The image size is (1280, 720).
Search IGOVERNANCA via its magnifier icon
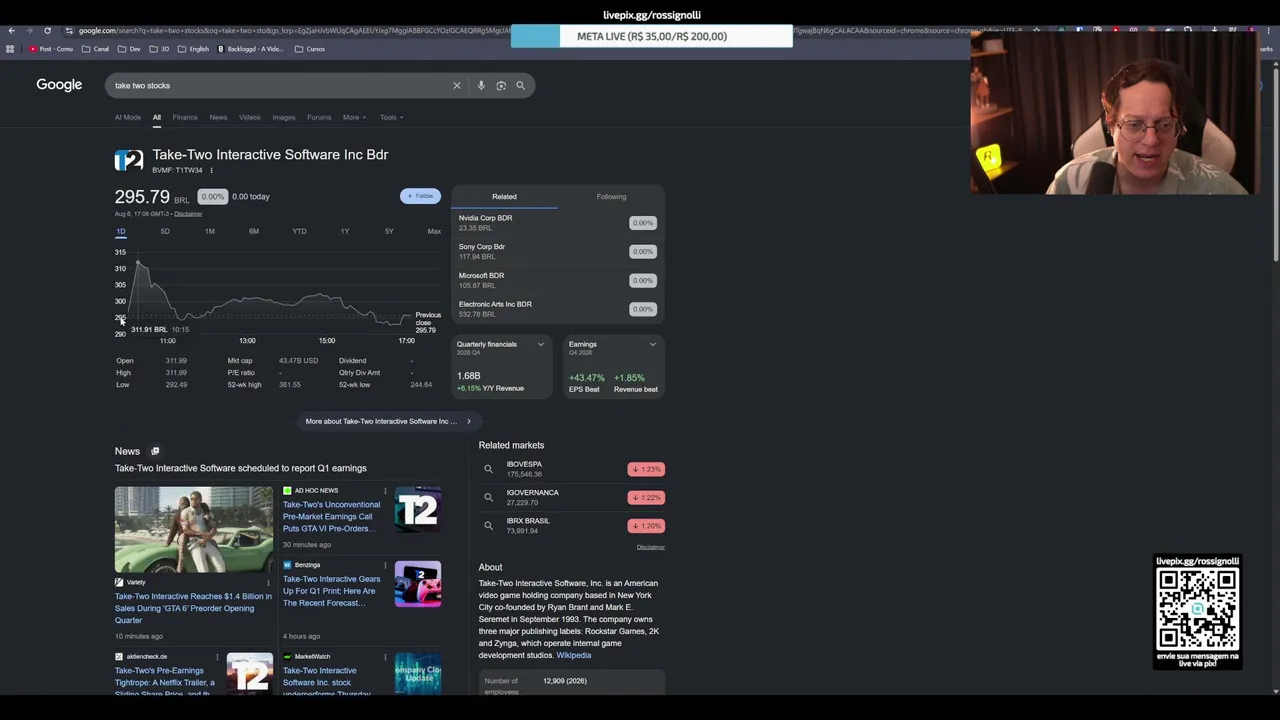click(488, 497)
